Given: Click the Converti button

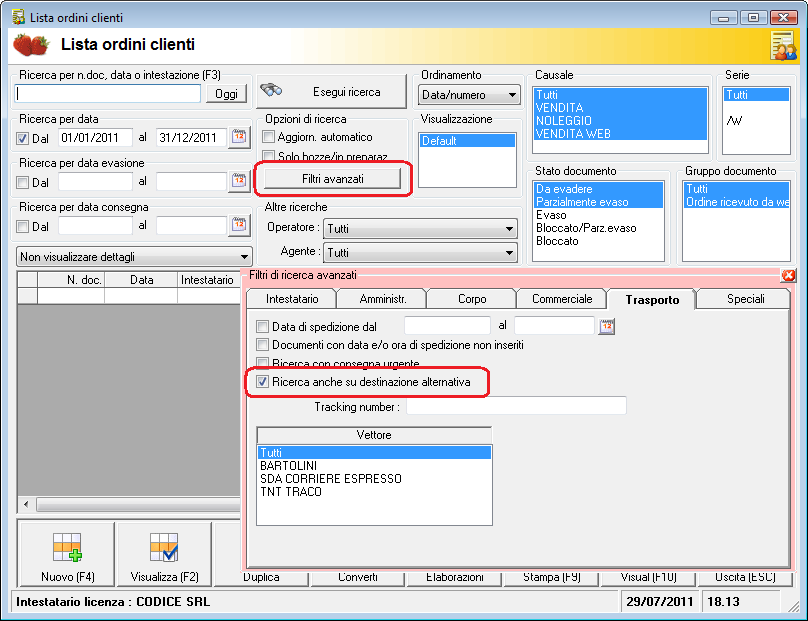Looking at the screenshot, I should pyautogui.click(x=358, y=578).
